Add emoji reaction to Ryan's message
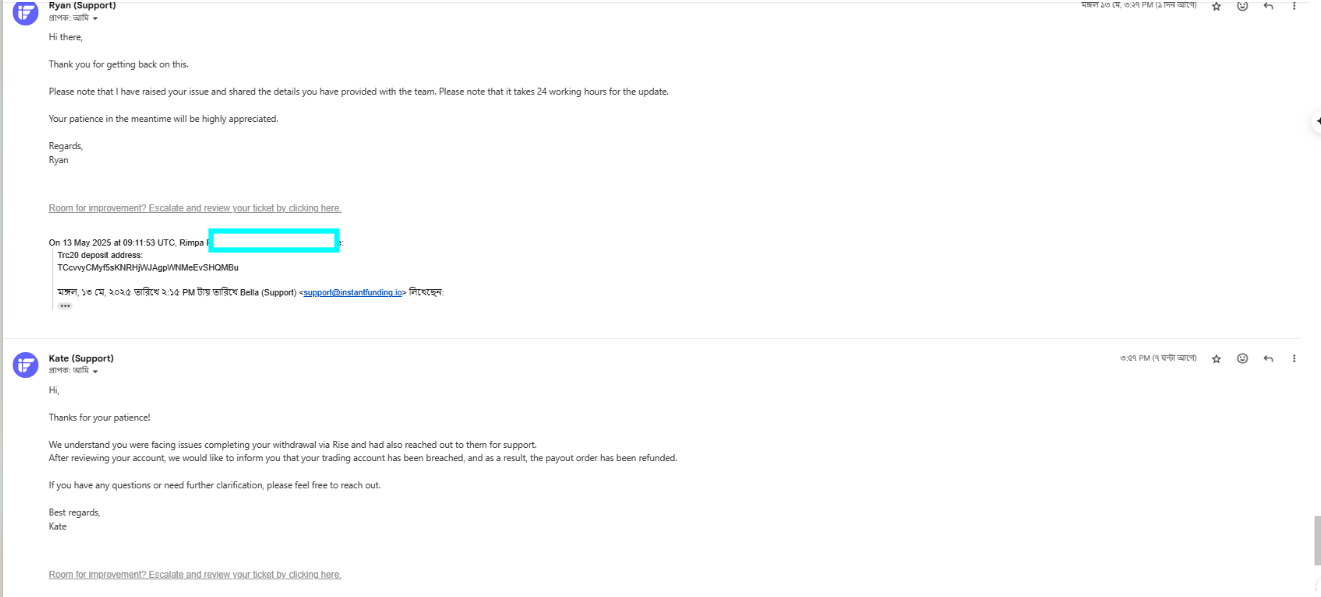Viewport: 1321px width, 597px height. 1242,6
